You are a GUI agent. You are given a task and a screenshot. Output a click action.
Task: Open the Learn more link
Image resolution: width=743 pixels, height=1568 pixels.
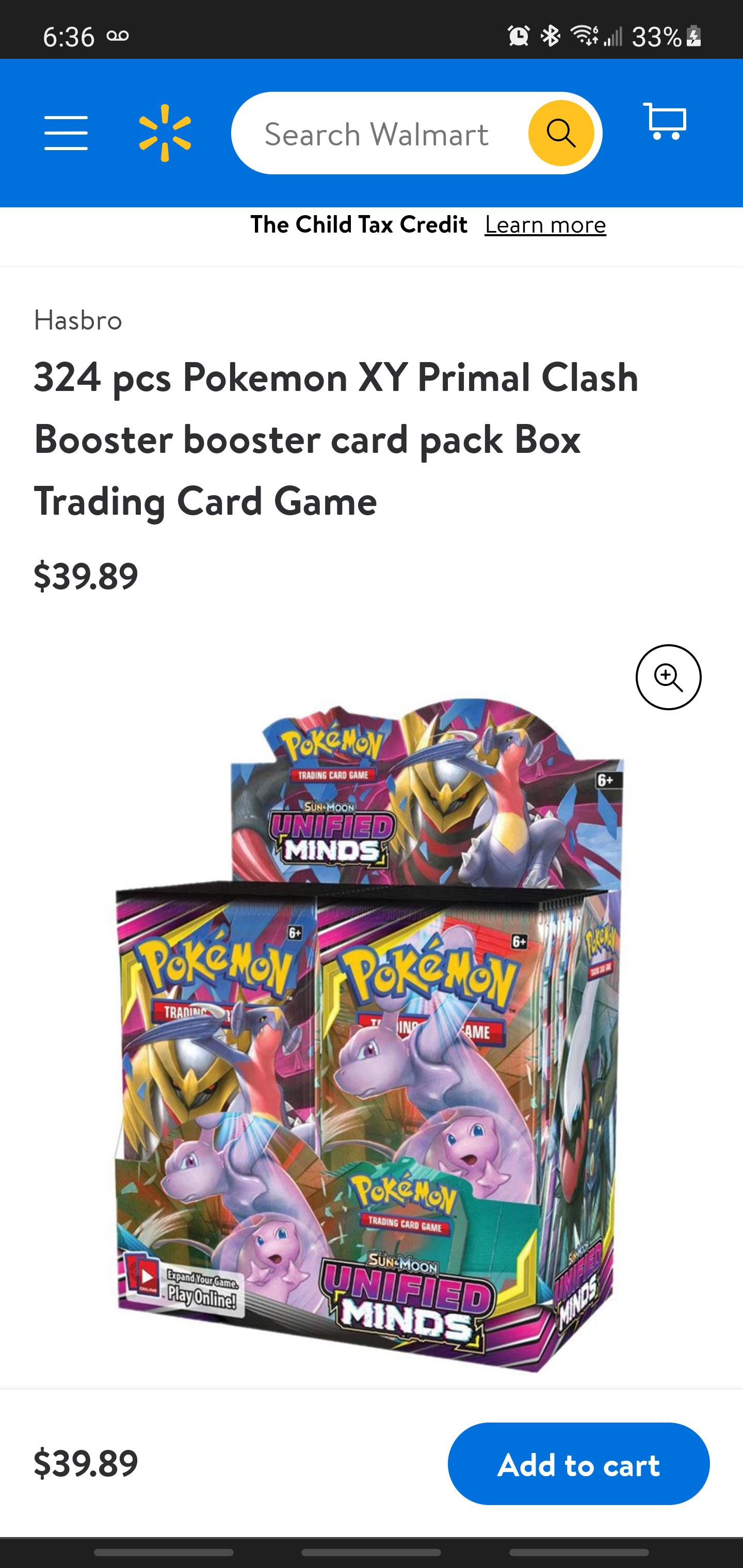pyautogui.click(x=545, y=224)
